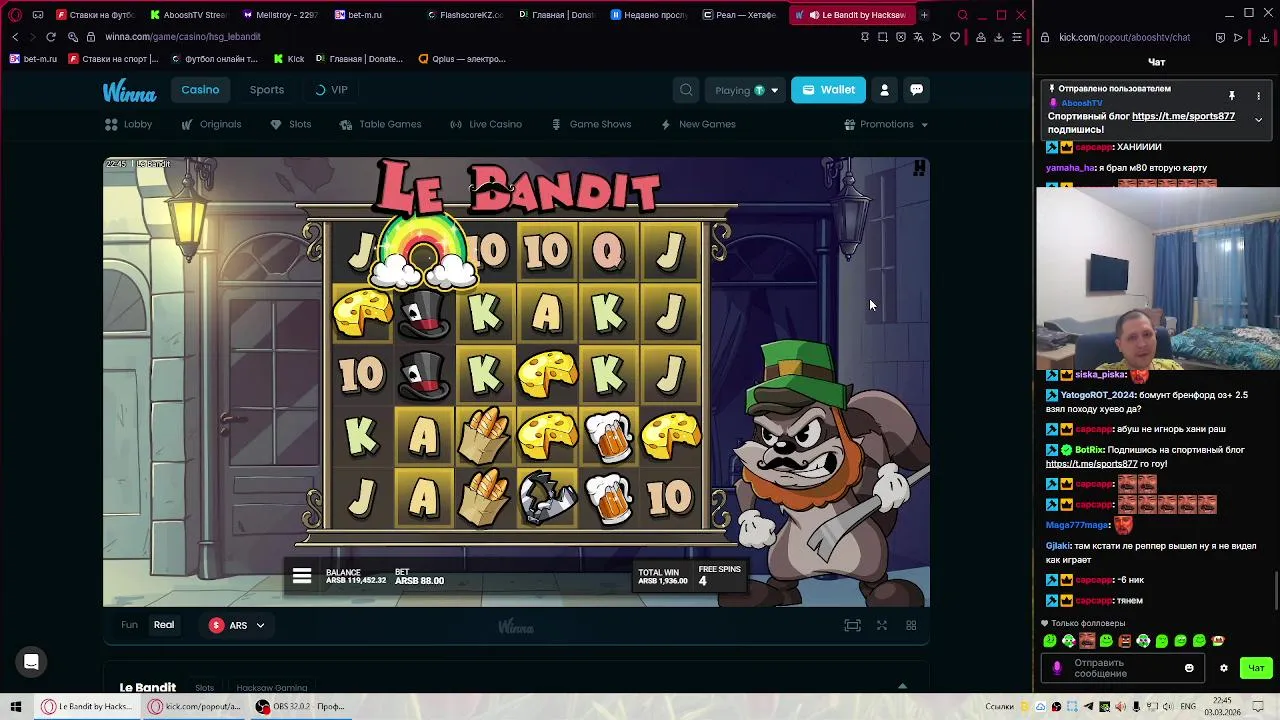Open the ARS currency dropdown
This screenshot has height=720, width=1280.
click(x=237, y=625)
